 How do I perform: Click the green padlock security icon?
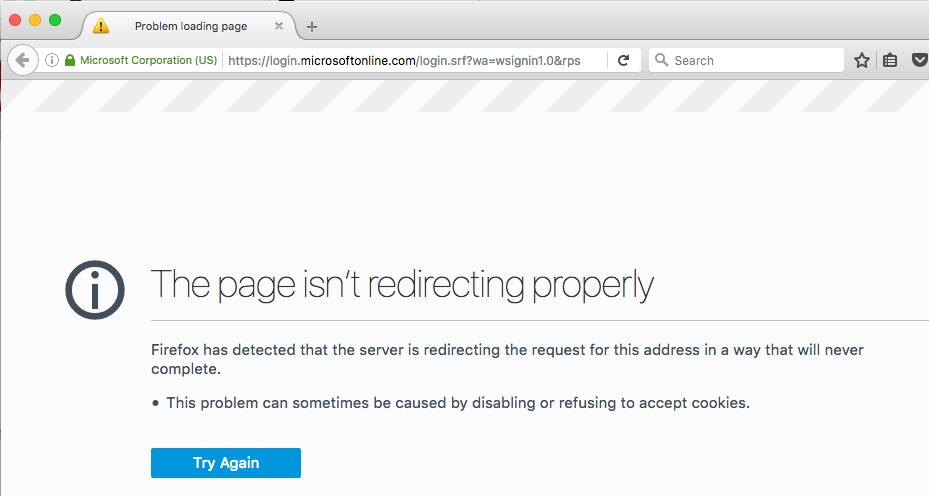tap(70, 60)
